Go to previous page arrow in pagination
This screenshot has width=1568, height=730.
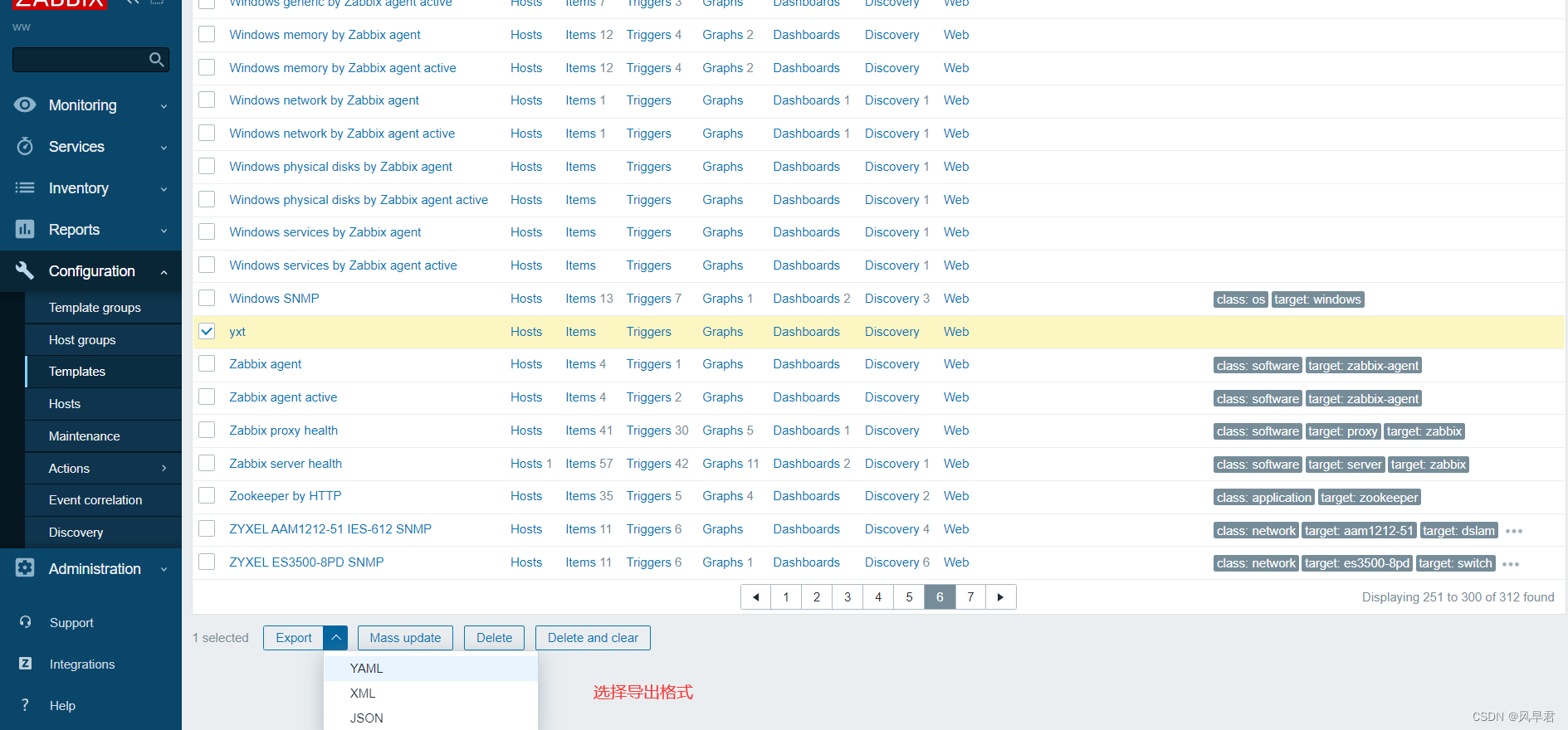[x=755, y=597]
